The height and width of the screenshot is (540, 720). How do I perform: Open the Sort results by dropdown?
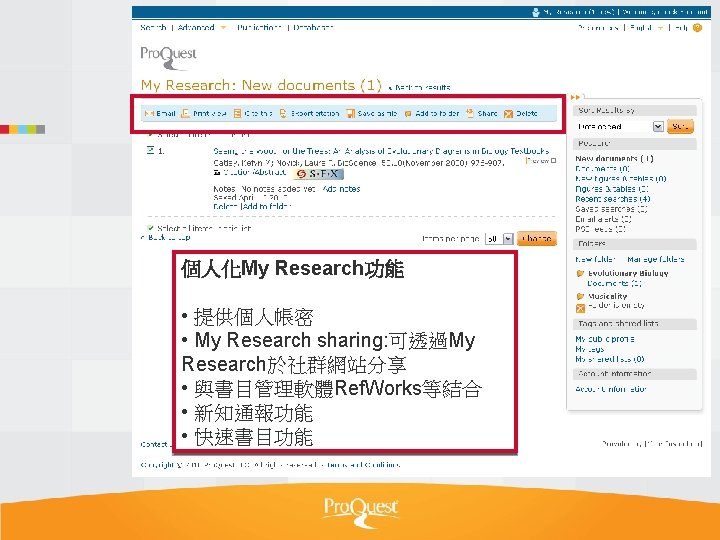pos(619,126)
